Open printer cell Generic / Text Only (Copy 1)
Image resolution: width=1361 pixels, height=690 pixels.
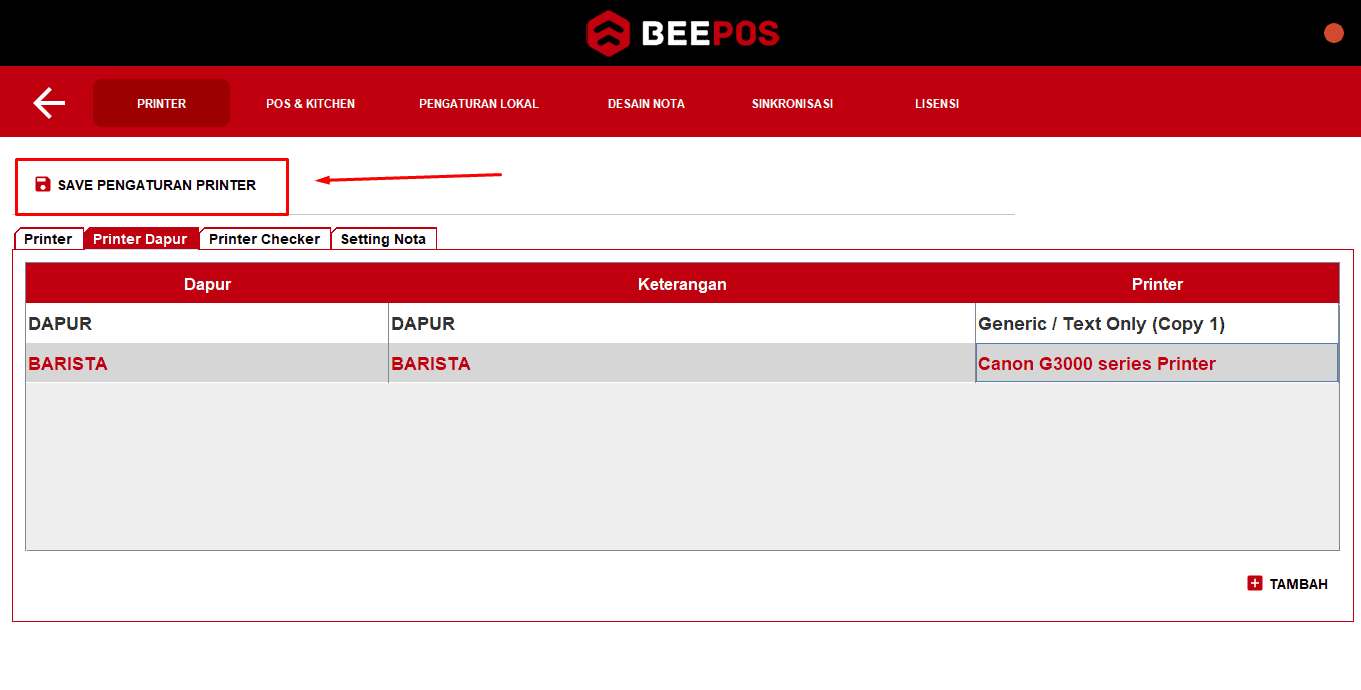click(x=1156, y=324)
